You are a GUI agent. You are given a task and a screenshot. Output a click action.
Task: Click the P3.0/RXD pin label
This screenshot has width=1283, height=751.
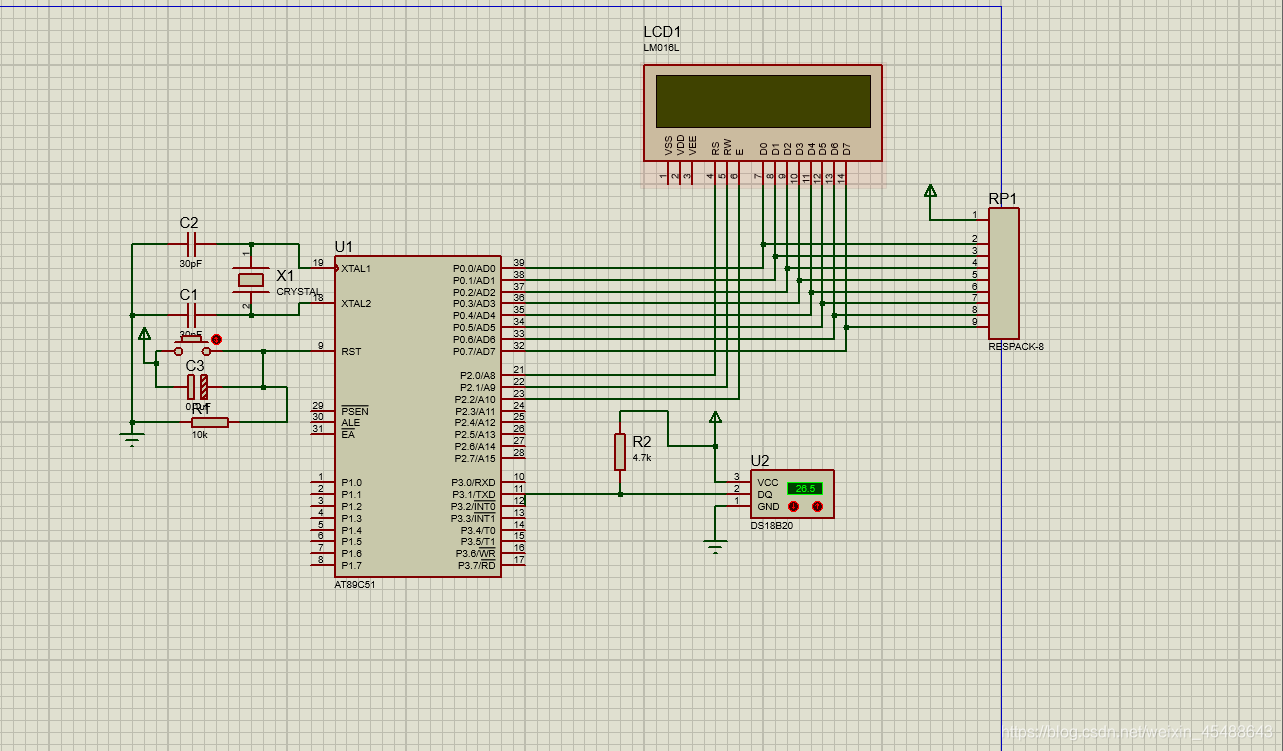[x=473, y=482]
